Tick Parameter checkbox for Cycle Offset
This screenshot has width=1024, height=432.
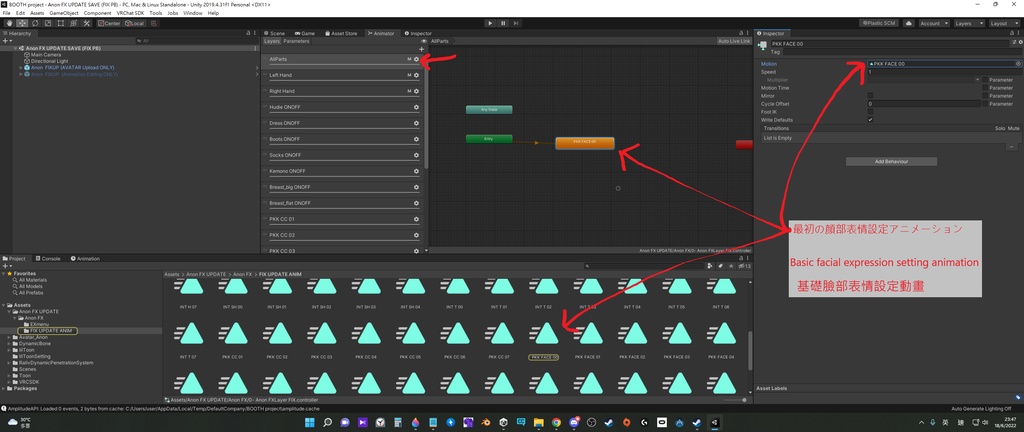985,104
